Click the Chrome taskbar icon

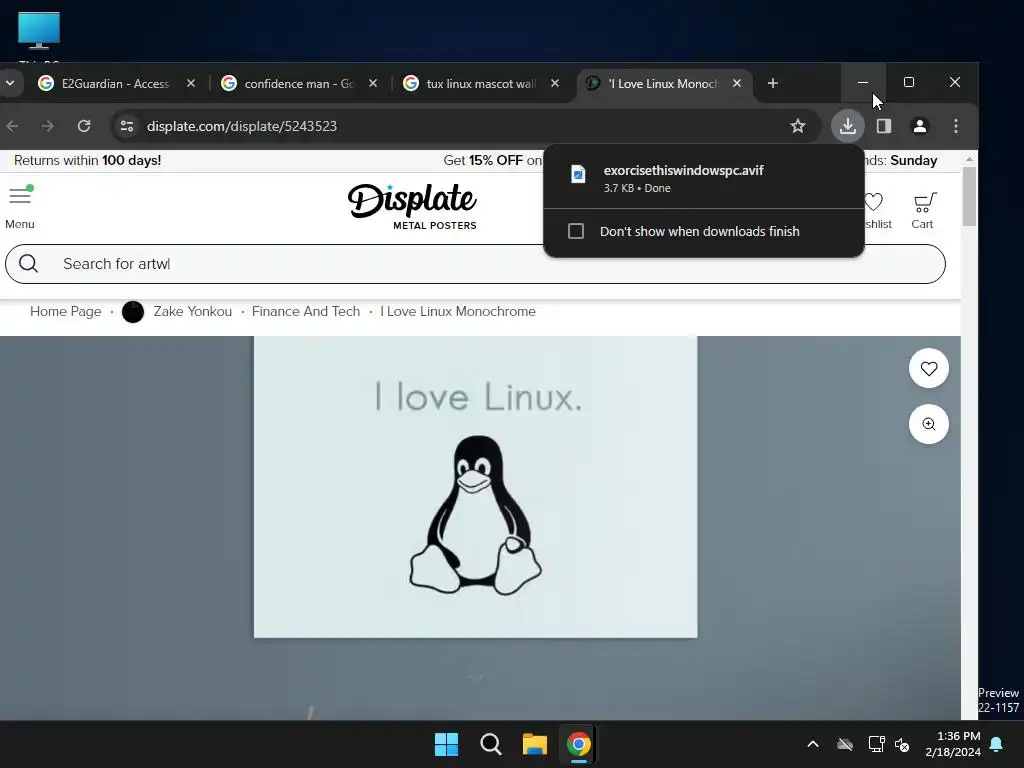coord(578,744)
